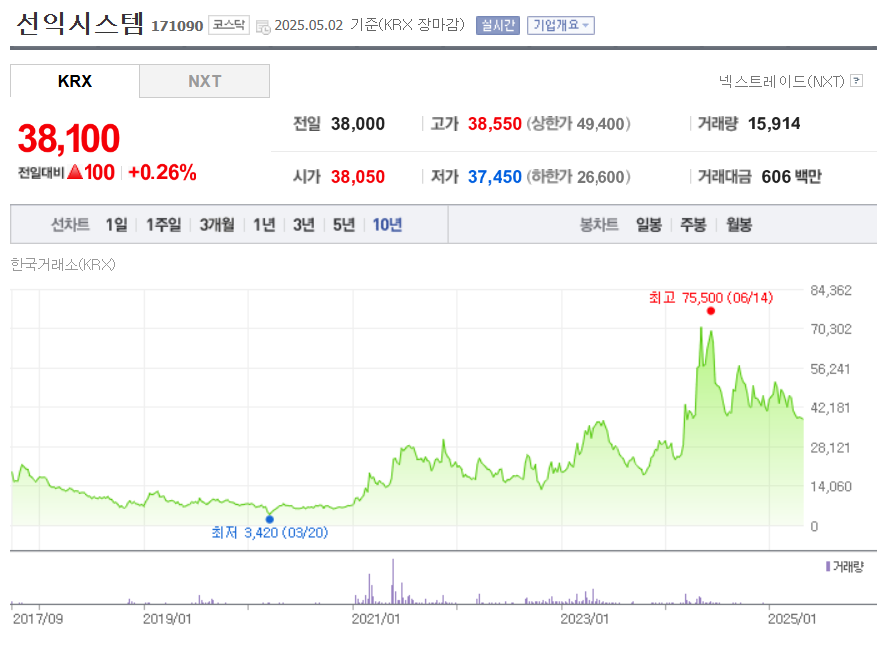Select the 1년 chart period
Image resolution: width=877 pixels, height=645 pixels.
[x=264, y=225]
